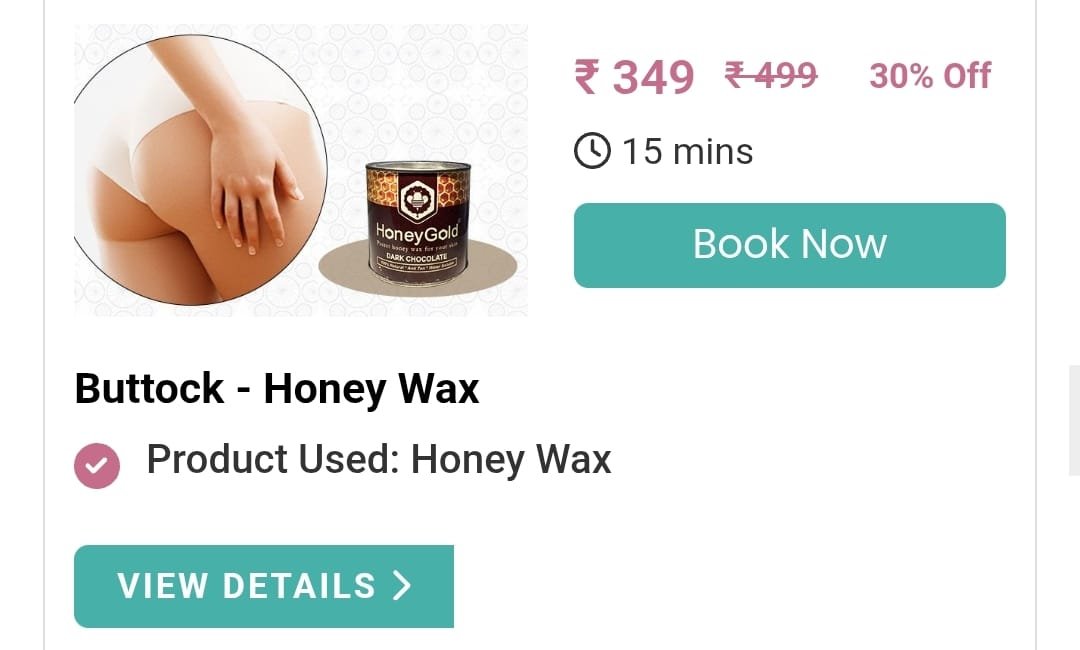
Task: Click the clock duration icon
Action: pos(592,151)
